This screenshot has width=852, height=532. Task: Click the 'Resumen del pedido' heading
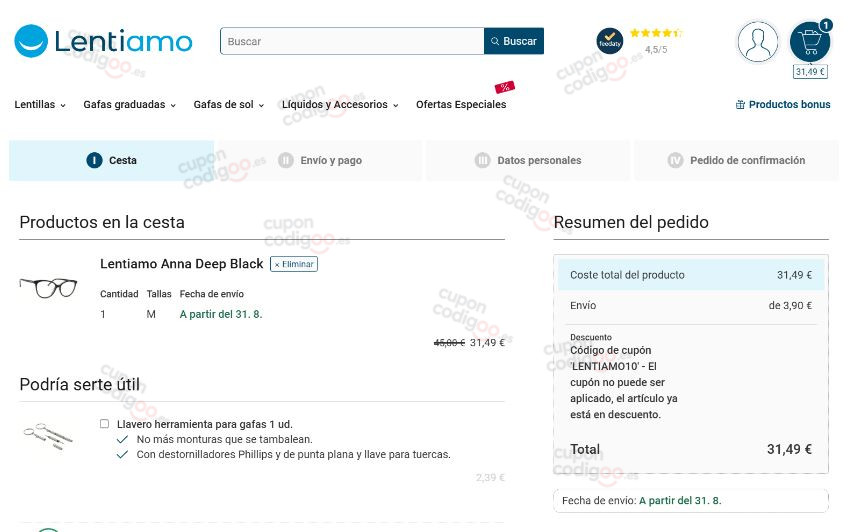[x=631, y=222]
